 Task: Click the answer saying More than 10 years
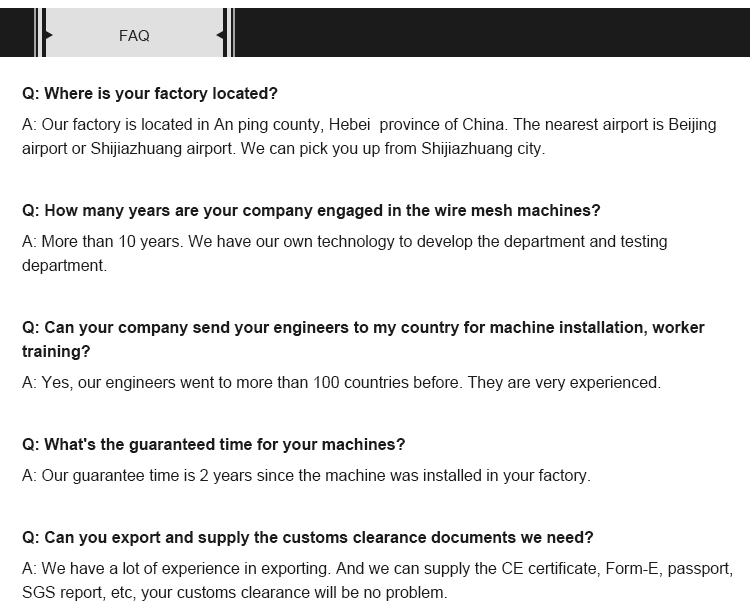[x=344, y=253]
